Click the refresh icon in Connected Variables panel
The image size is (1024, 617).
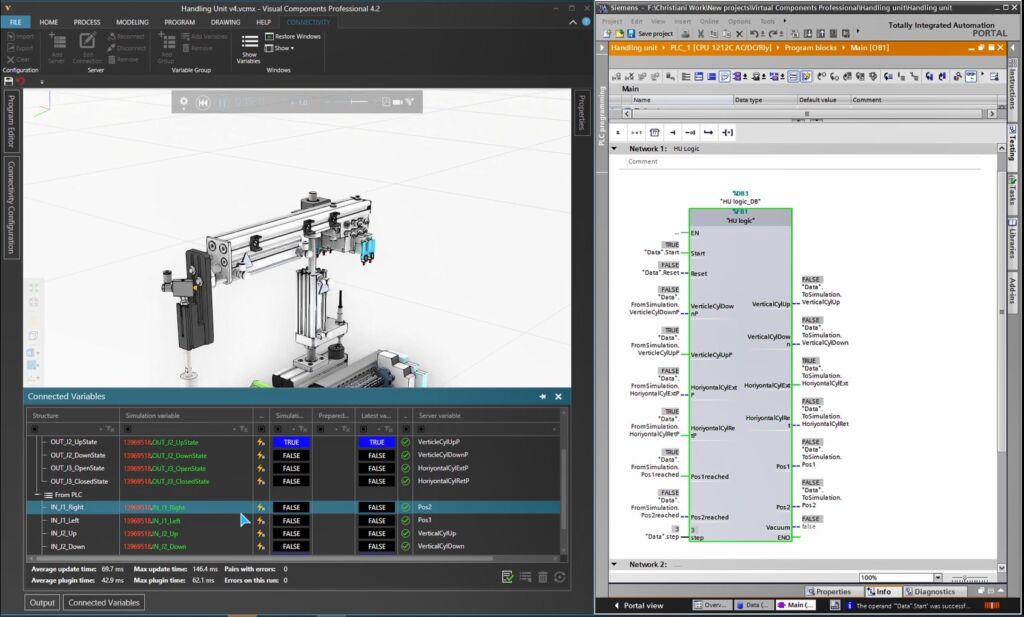(560, 577)
